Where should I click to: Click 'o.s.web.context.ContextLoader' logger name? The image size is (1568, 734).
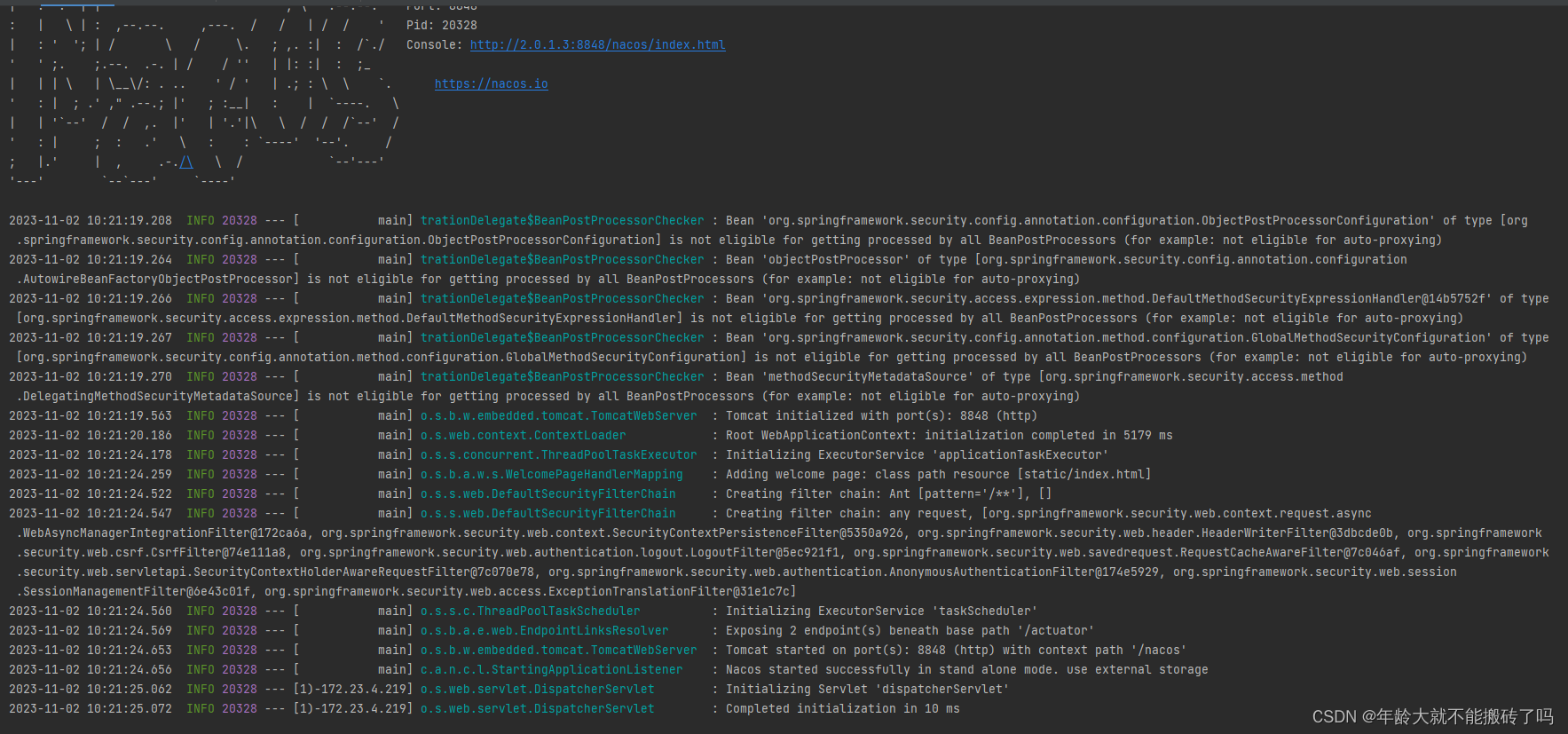click(x=523, y=435)
